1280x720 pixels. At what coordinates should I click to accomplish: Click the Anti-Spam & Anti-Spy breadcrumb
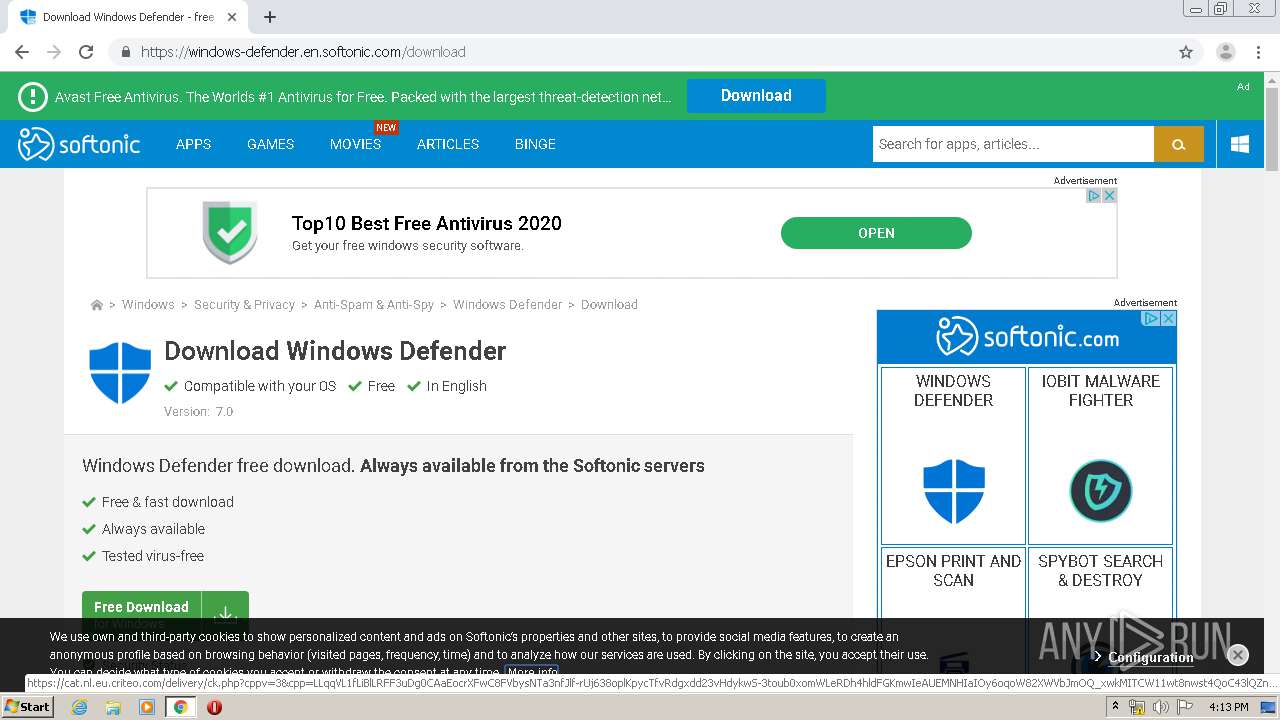[x=374, y=305]
